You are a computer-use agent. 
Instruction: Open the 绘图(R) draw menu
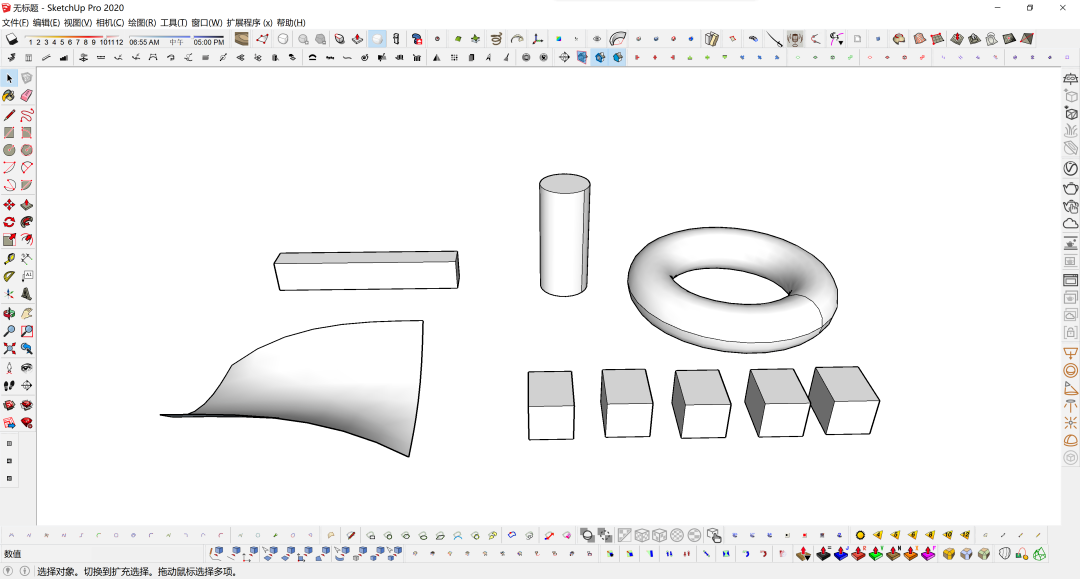pyautogui.click(x=142, y=22)
